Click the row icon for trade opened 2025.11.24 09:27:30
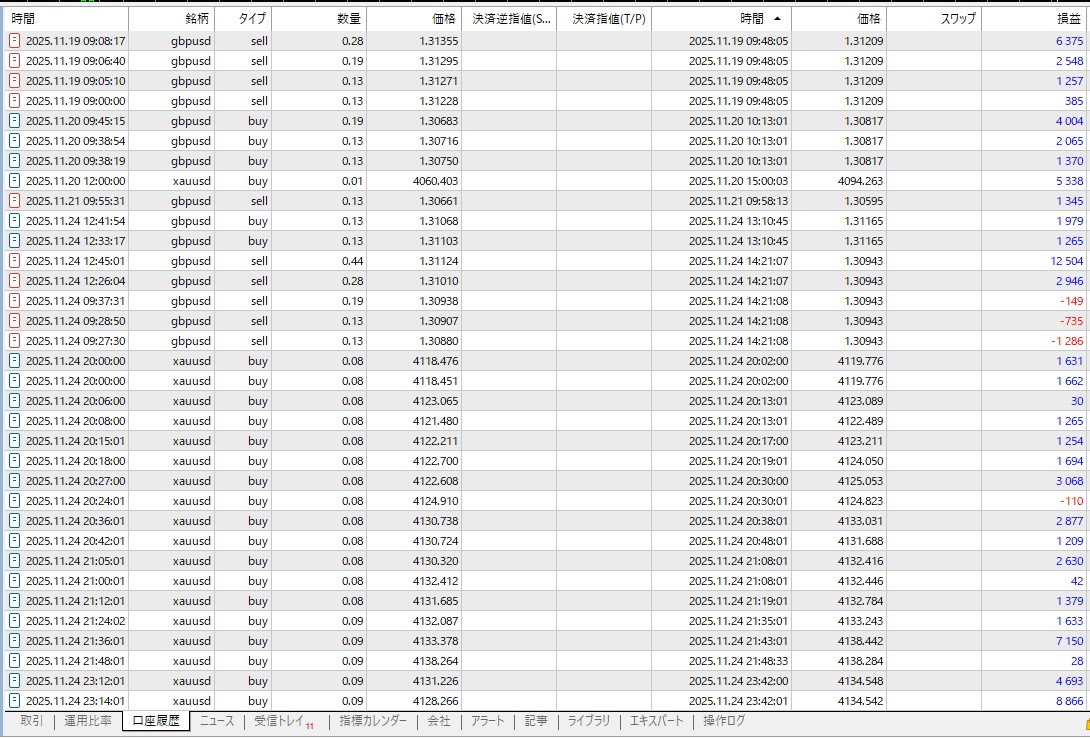Screen dimensions: 1090x738 coord(14,341)
